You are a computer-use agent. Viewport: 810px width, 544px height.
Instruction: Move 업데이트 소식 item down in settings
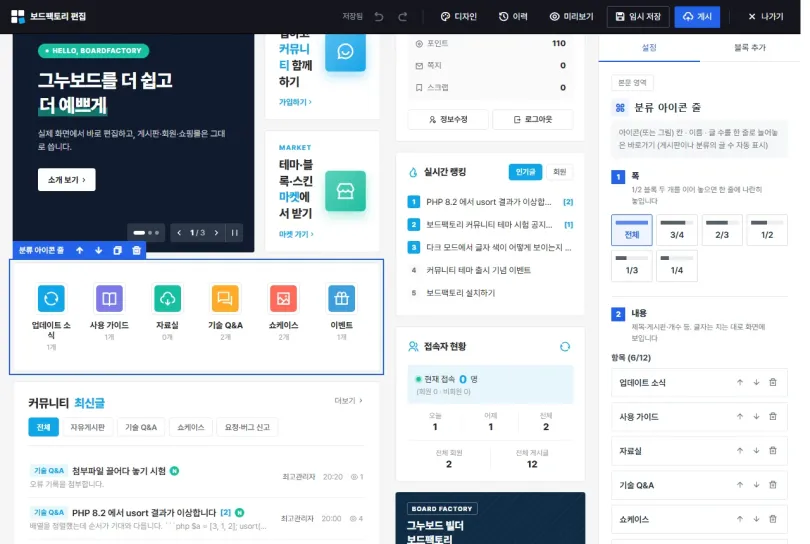[x=756, y=382]
